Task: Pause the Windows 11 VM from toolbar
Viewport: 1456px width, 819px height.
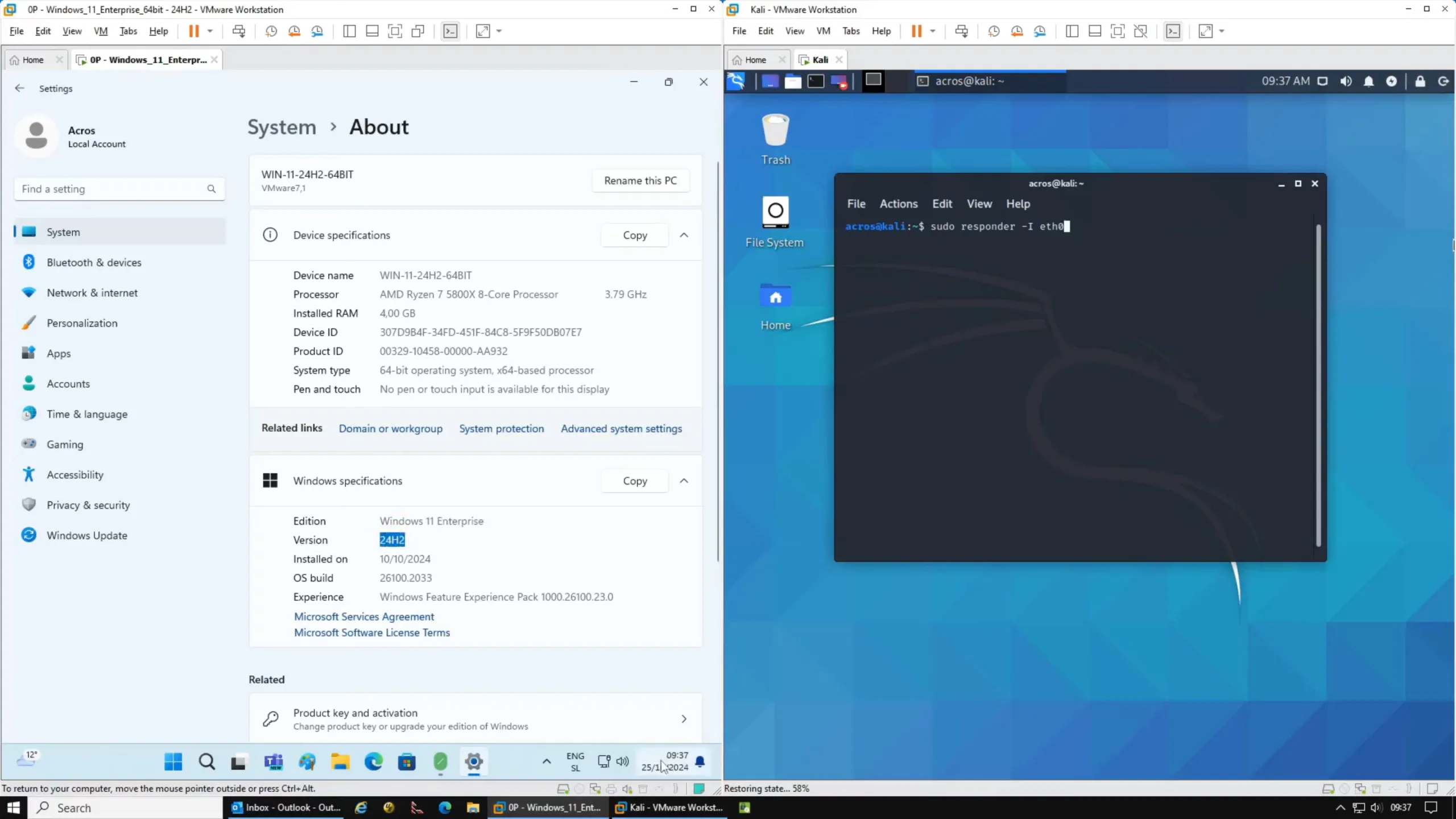Action: pos(194,31)
